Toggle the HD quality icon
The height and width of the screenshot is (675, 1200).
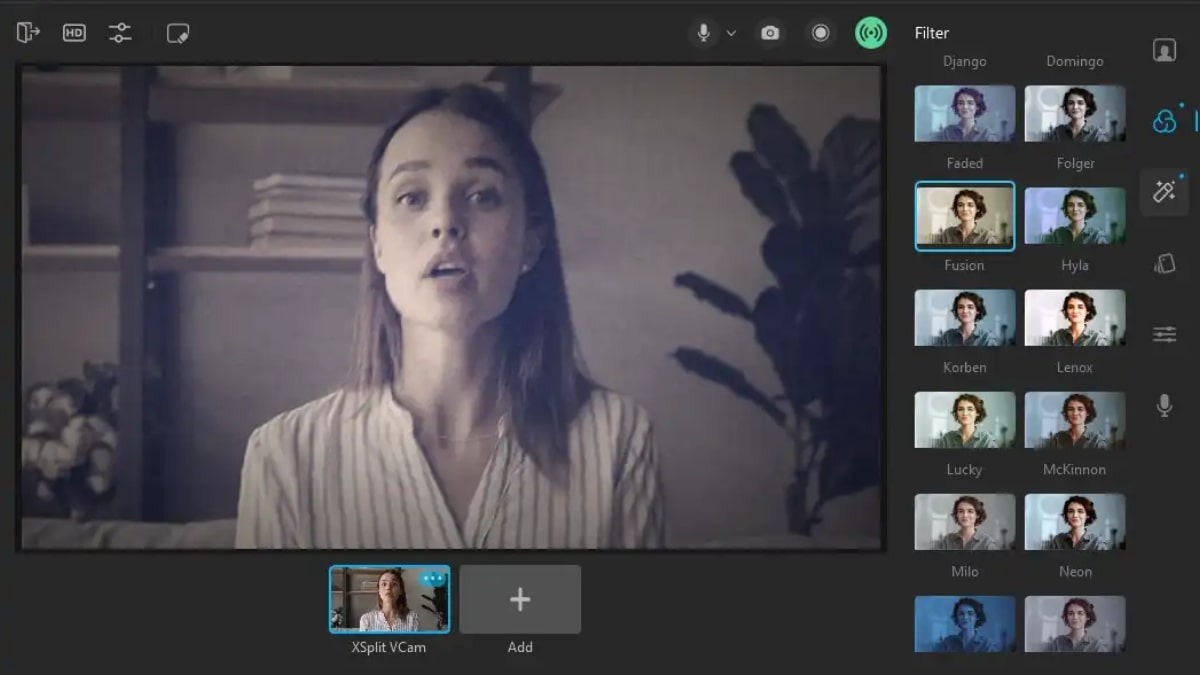[74, 33]
